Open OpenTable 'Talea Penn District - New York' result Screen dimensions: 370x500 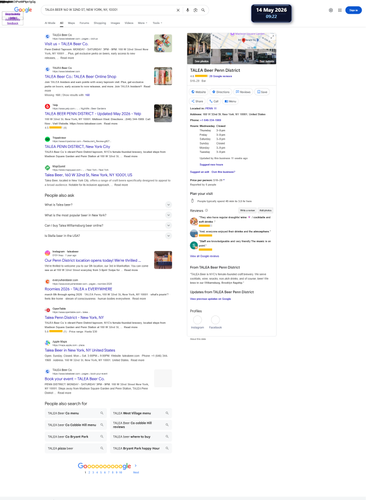click(74, 317)
